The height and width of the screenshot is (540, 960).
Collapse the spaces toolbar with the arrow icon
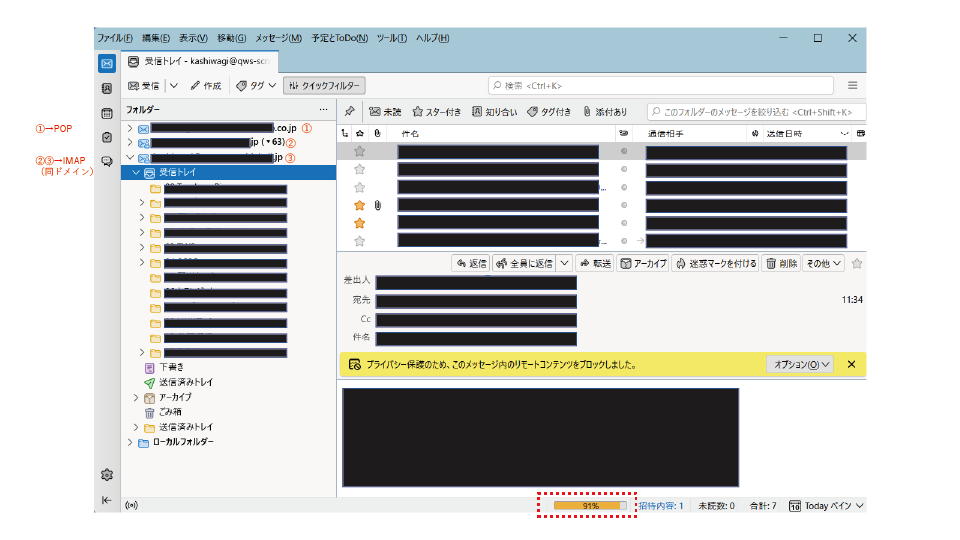point(107,500)
